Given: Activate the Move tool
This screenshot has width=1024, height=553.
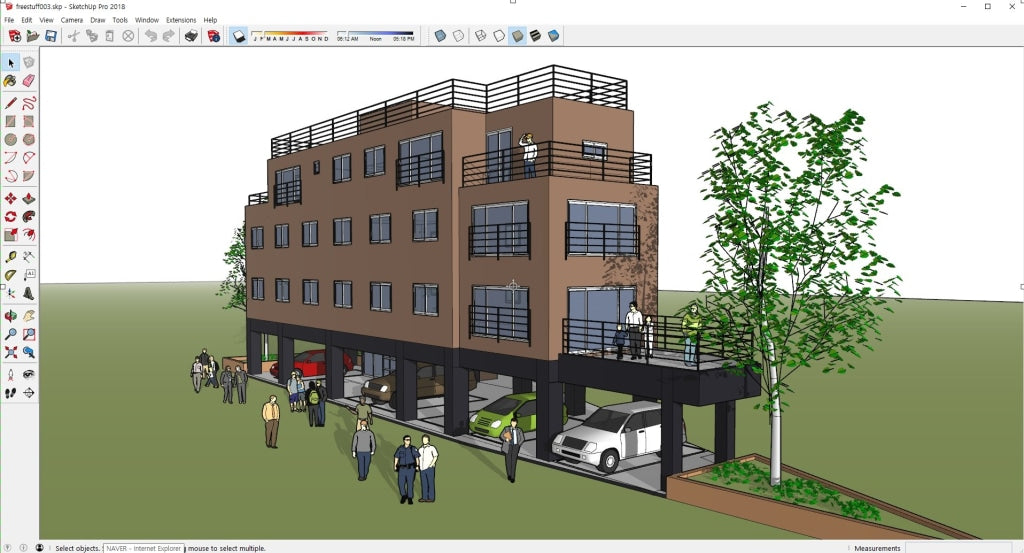Looking at the screenshot, I should (x=10, y=198).
